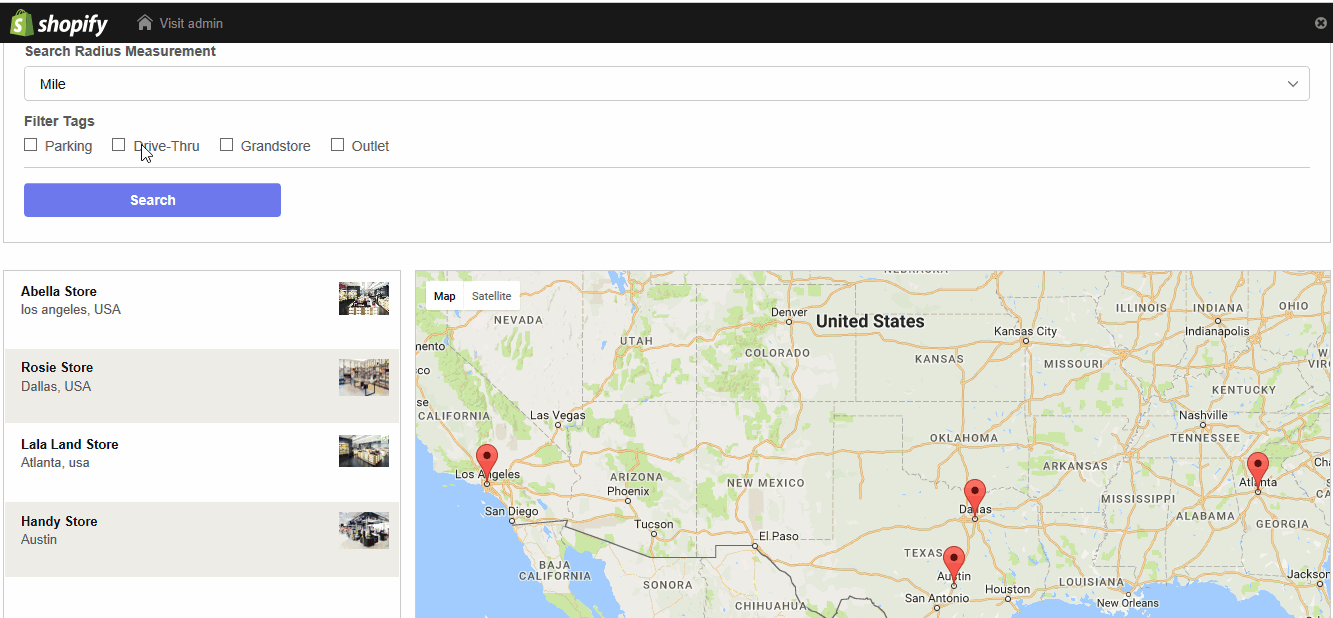Click the Nashville label on the map
Viewport: 1333px width, 618px height.
tap(1203, 415)
